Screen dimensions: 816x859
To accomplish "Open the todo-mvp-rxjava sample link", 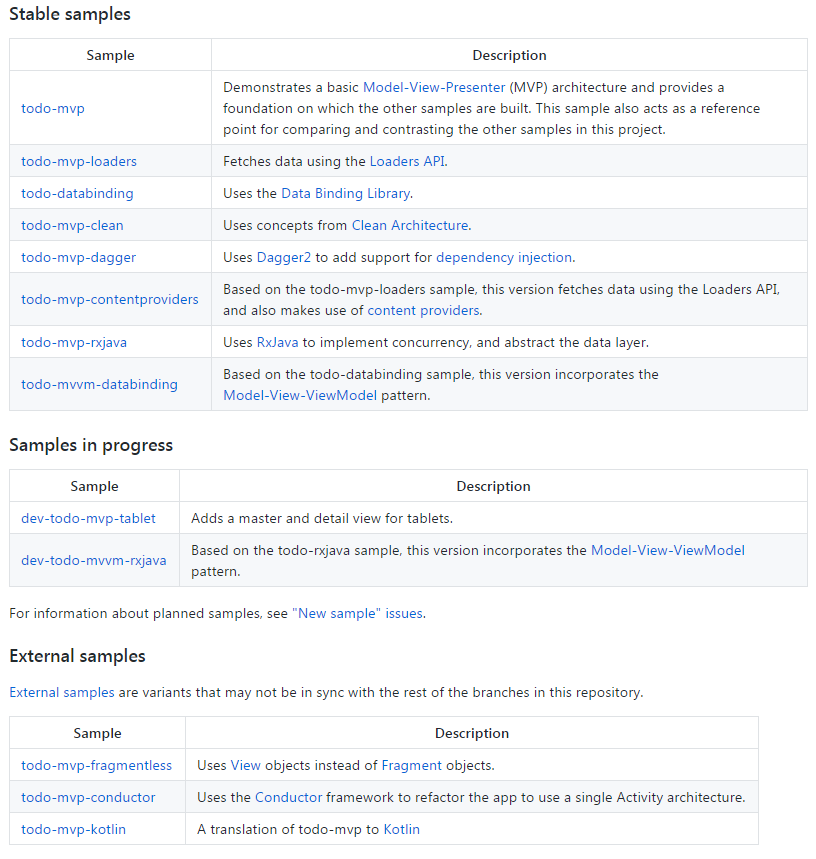I will (x=74, y=342).
